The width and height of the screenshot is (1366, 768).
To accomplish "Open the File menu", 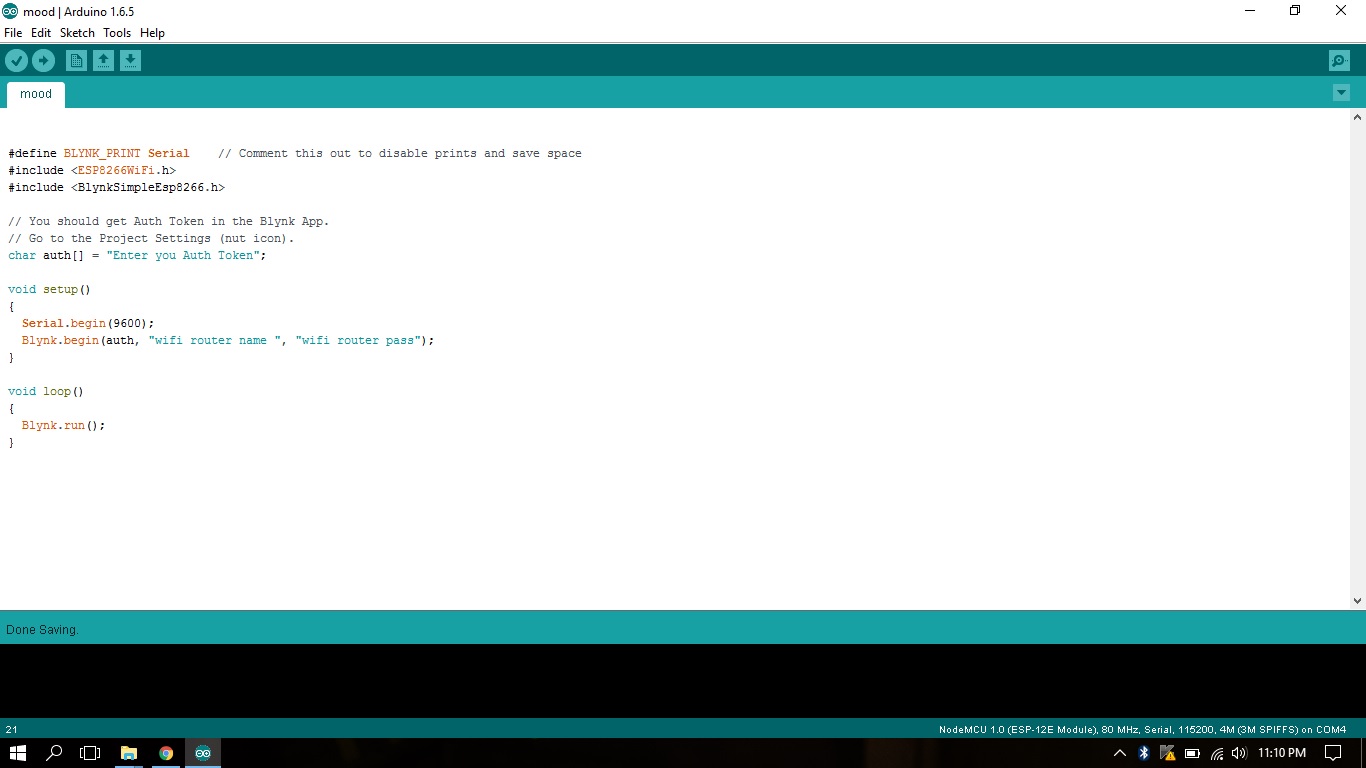I will (x=13, y=33).
